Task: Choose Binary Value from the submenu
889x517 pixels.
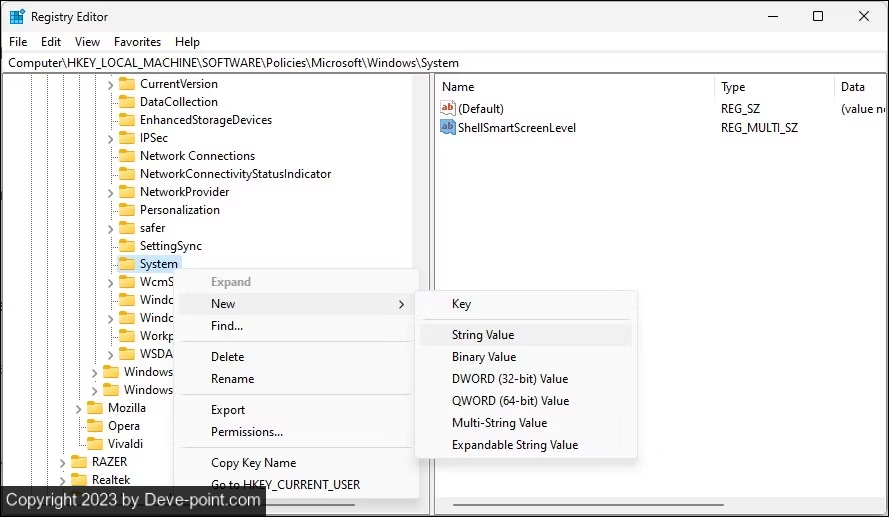Action: click(x=526, y=357)
